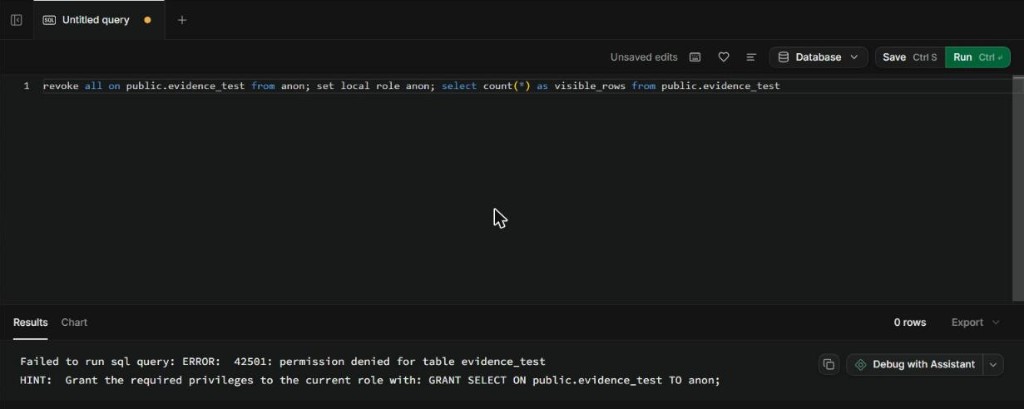Open a new query tab with plus
This screenshot has width=1024, height=409.
(182, 20)
